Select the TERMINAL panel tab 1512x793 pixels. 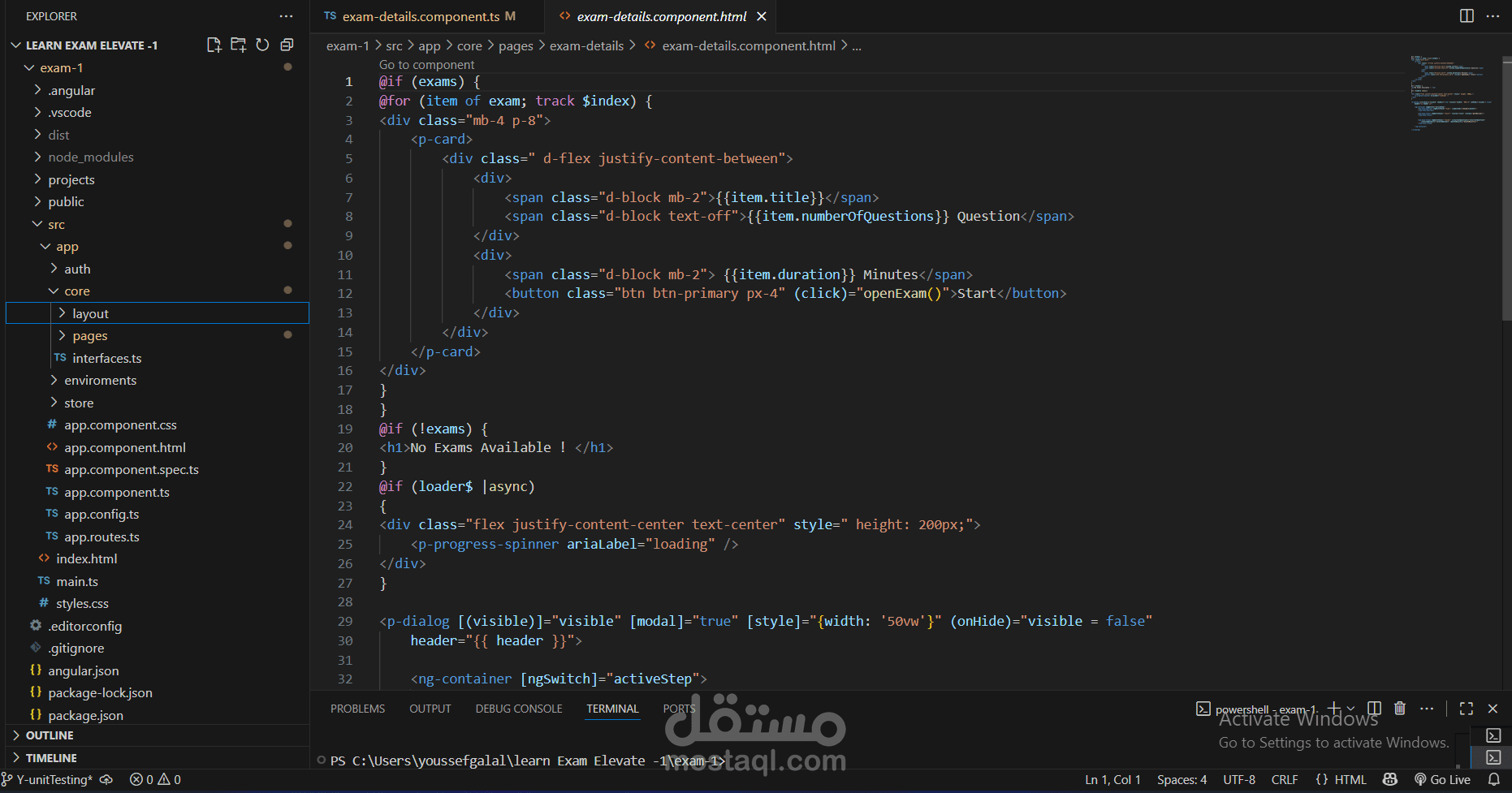coord(612,709)
